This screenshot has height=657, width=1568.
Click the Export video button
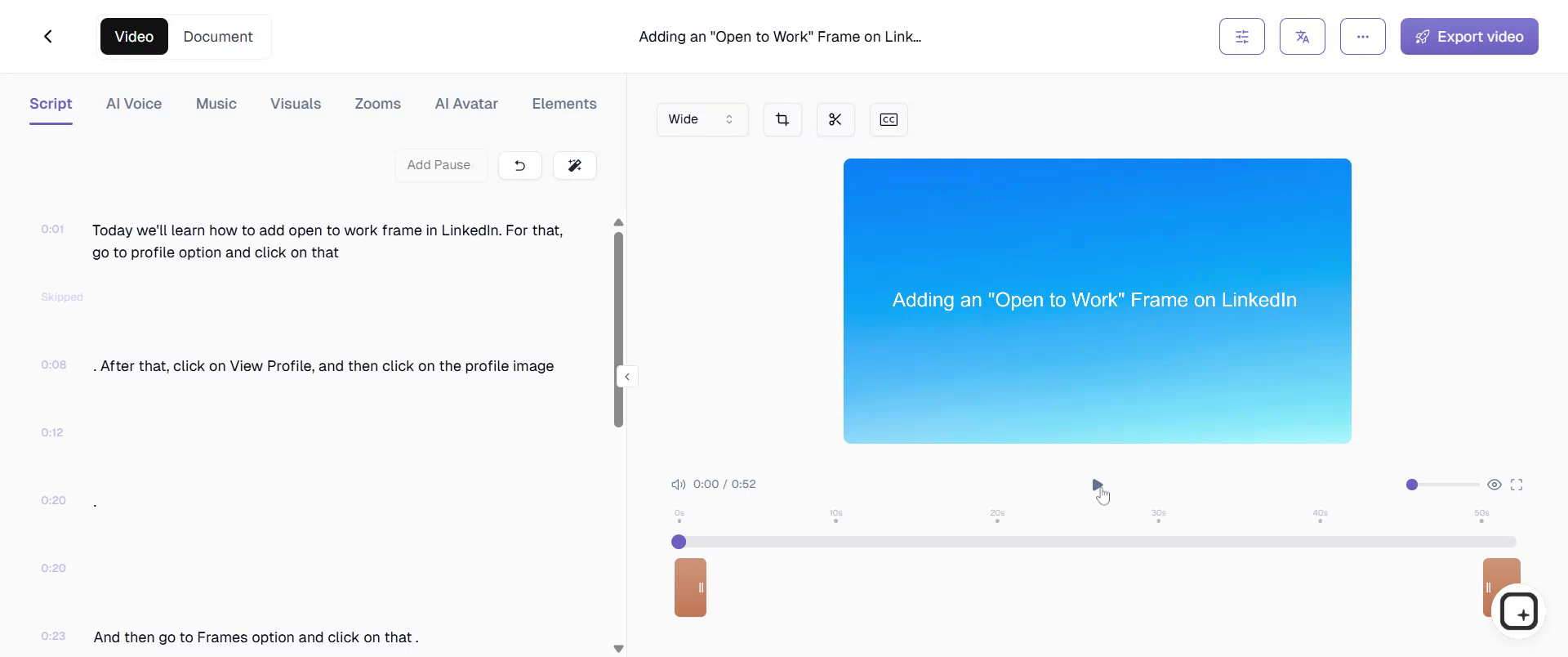pyautogui.click(x=1469, y=37)
